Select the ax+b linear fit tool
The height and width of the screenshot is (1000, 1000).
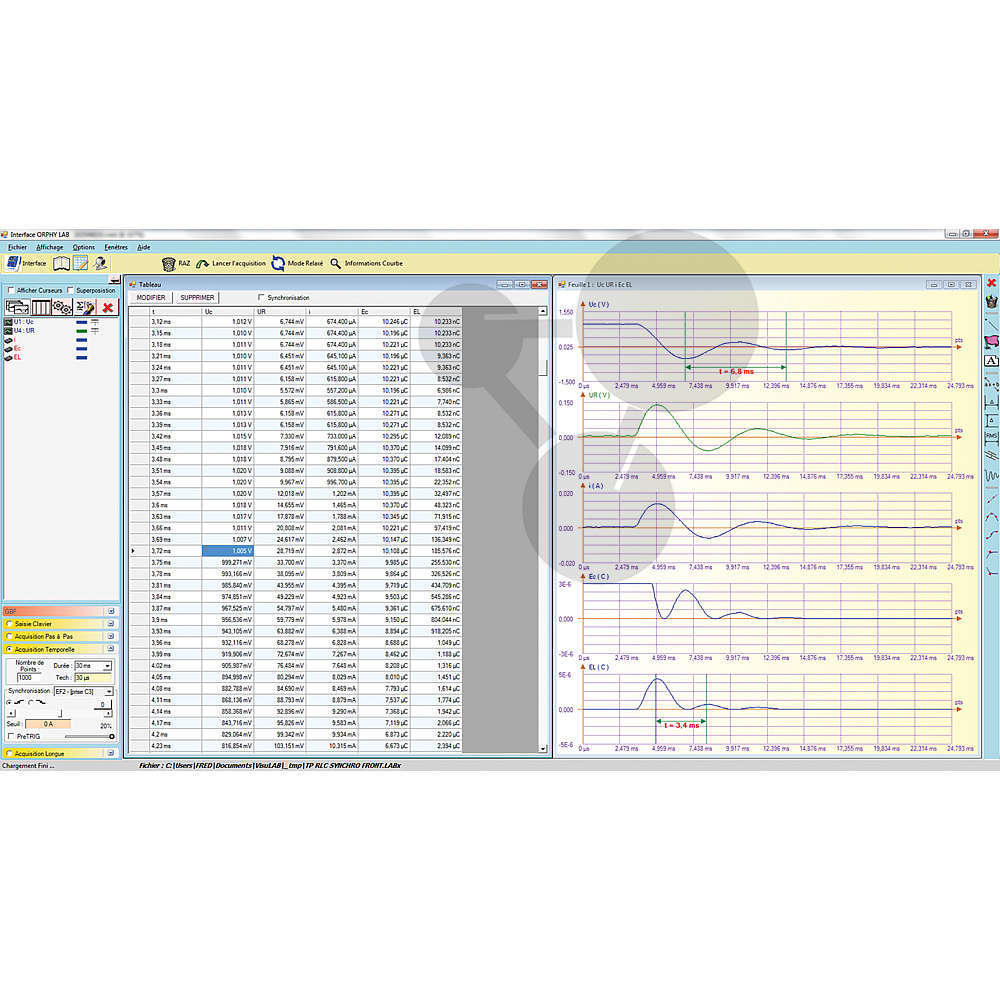coord(991,383)
